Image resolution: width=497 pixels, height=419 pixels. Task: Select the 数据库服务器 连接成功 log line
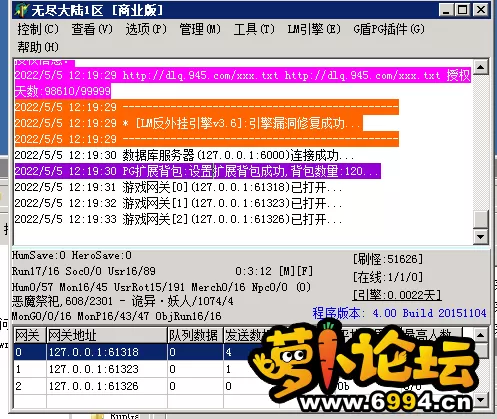tap(184, 155)
